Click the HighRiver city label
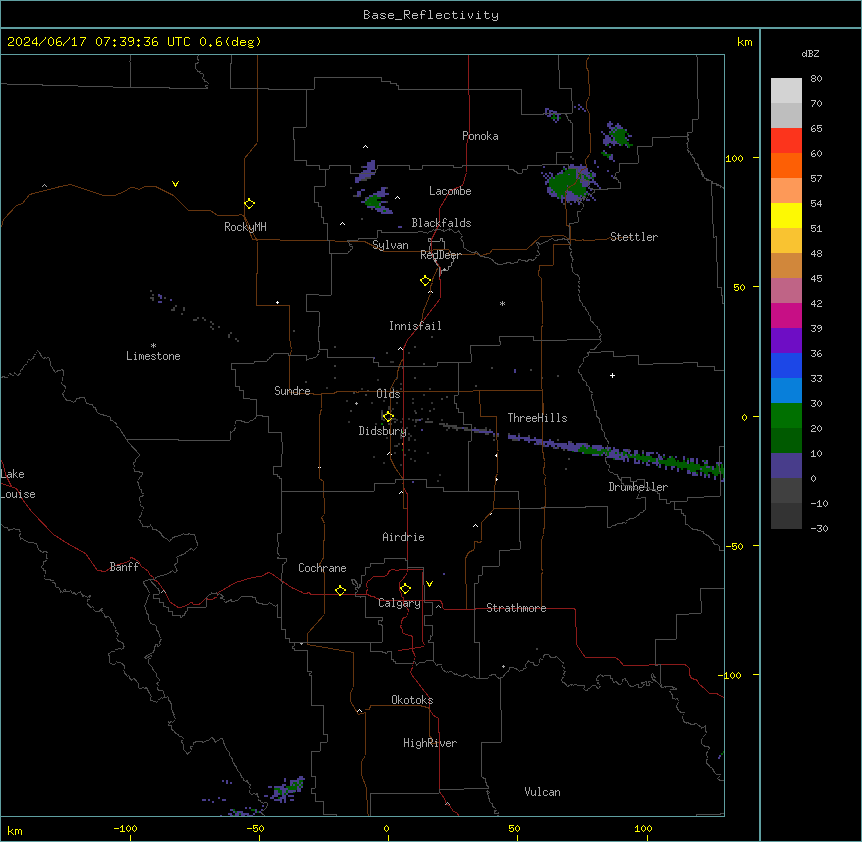The height and width of the screenshot is (842, 862). pos(430,743)
